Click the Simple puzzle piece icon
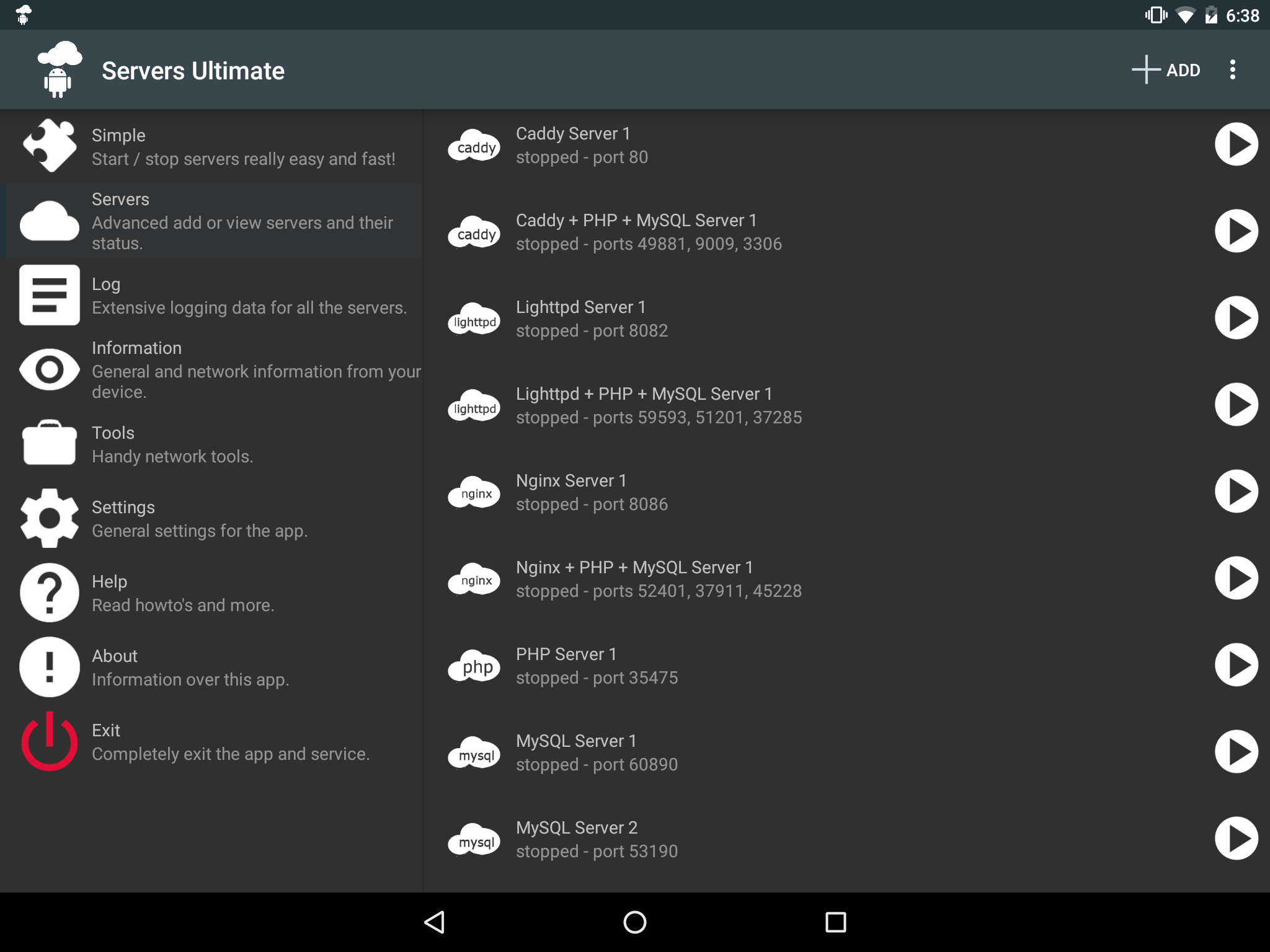 [50, 146]
